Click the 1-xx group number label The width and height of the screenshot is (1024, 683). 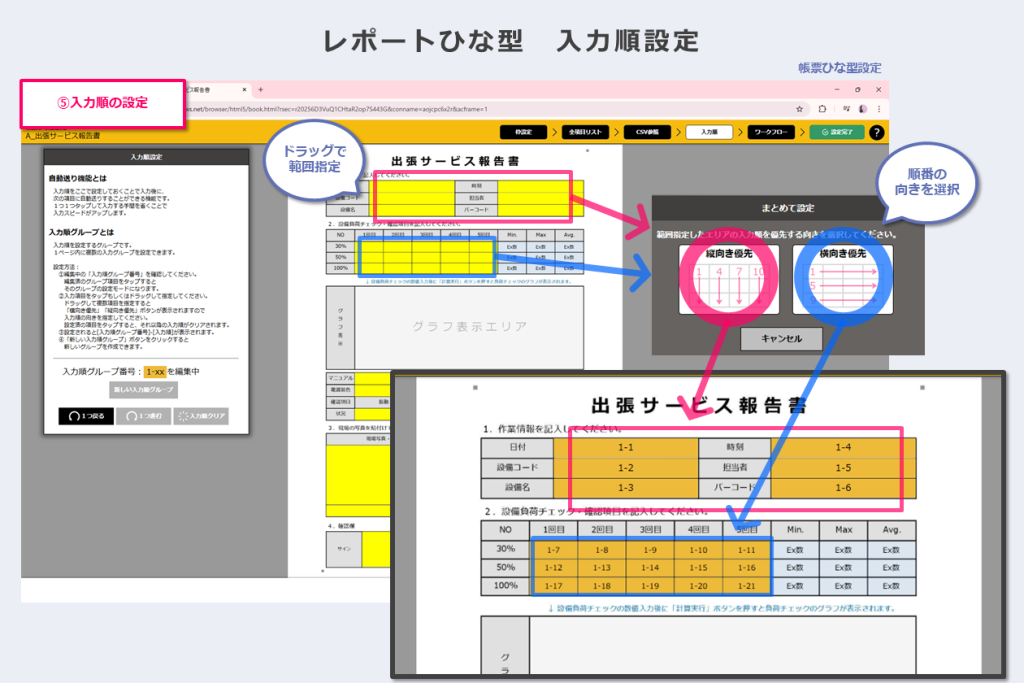pyautogui.click(x=155, y=372)
